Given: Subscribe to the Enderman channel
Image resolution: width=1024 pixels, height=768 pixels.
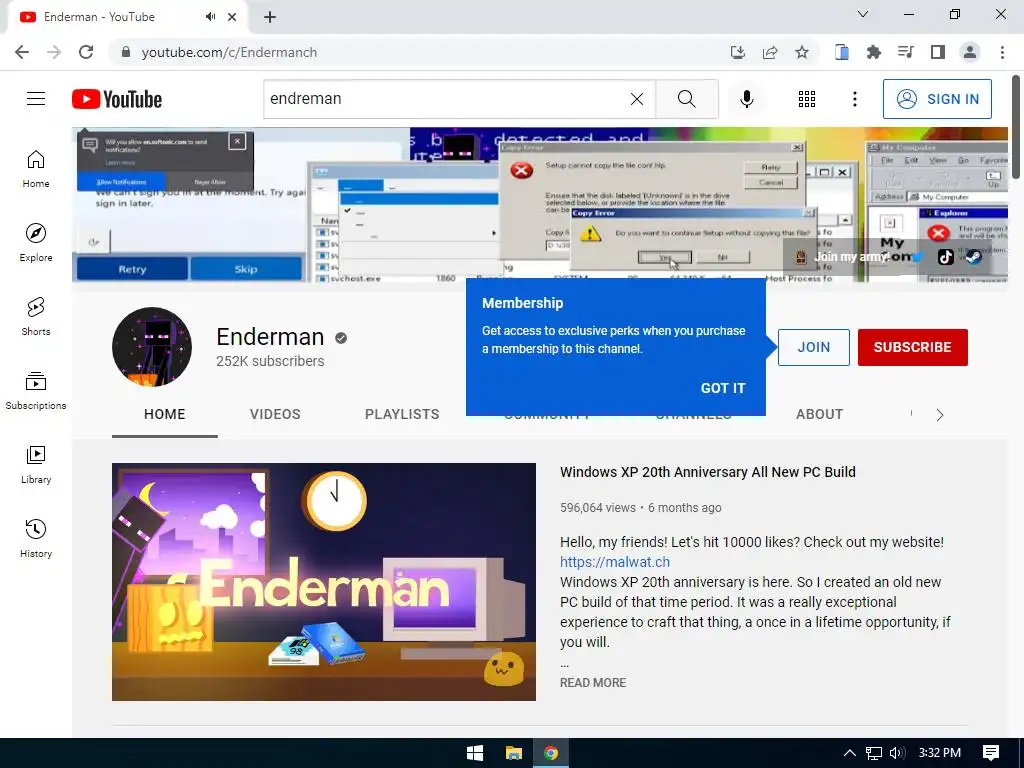Looking at the screenshot, I should pos(912,347).
